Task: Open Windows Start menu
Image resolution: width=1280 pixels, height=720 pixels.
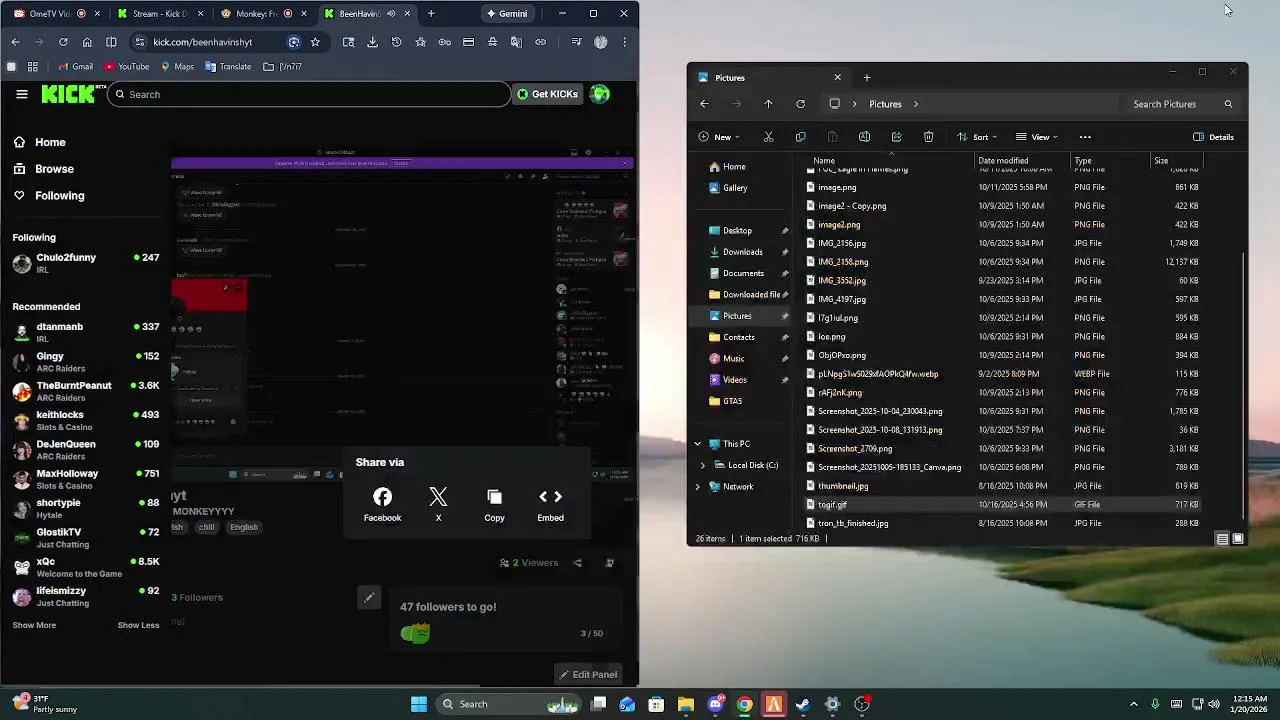Action: click(x=419, y=704)
